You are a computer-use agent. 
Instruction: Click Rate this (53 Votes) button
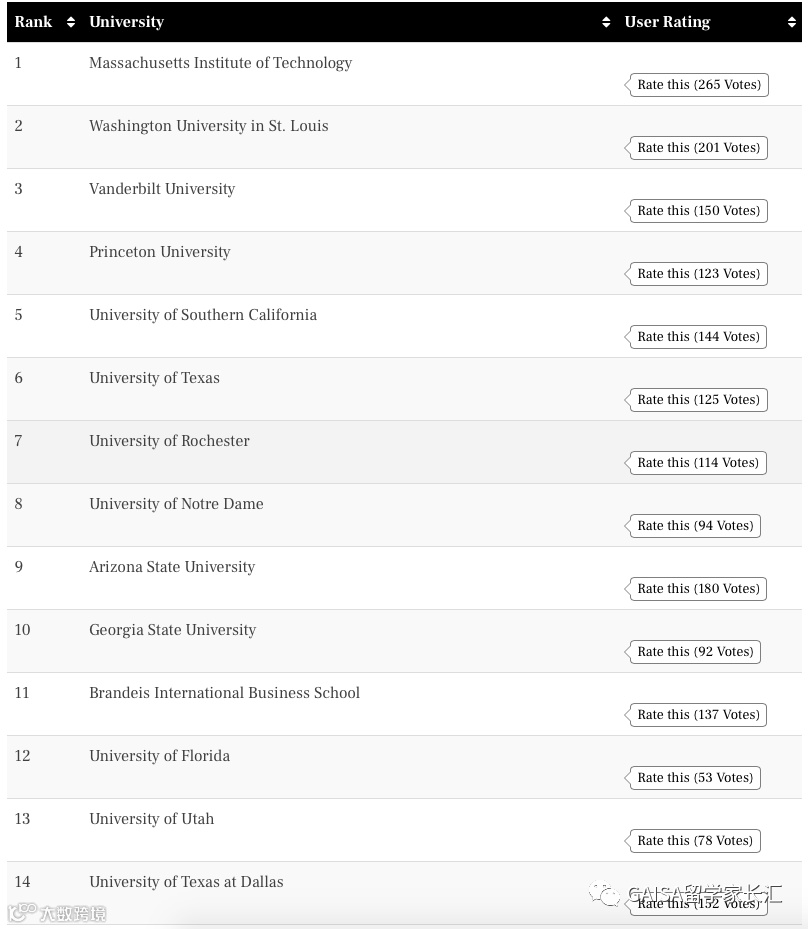coord(695,778)
